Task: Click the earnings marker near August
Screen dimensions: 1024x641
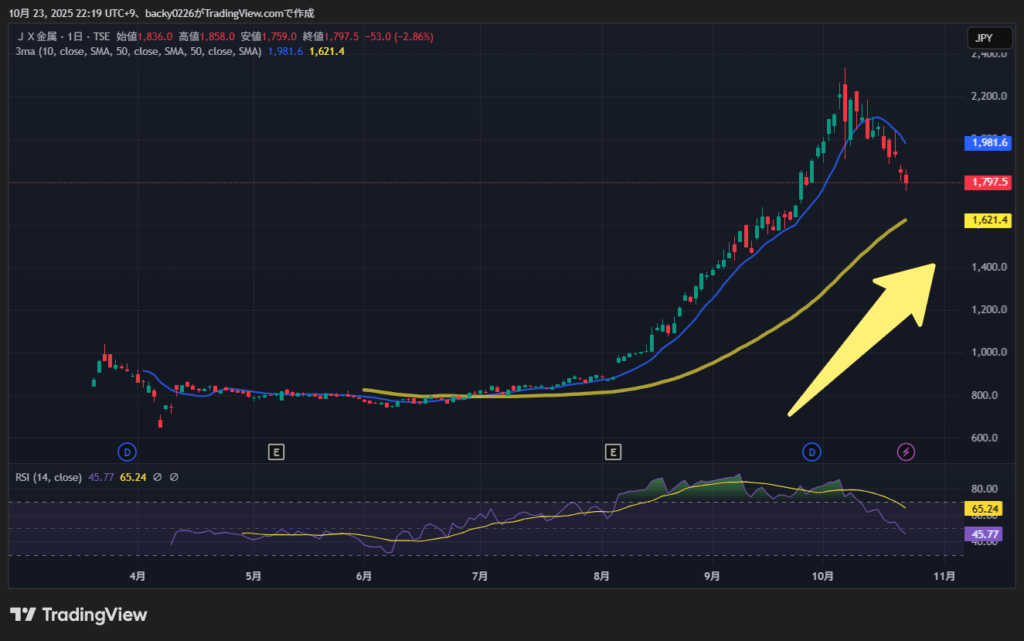Action: (612, 452)
